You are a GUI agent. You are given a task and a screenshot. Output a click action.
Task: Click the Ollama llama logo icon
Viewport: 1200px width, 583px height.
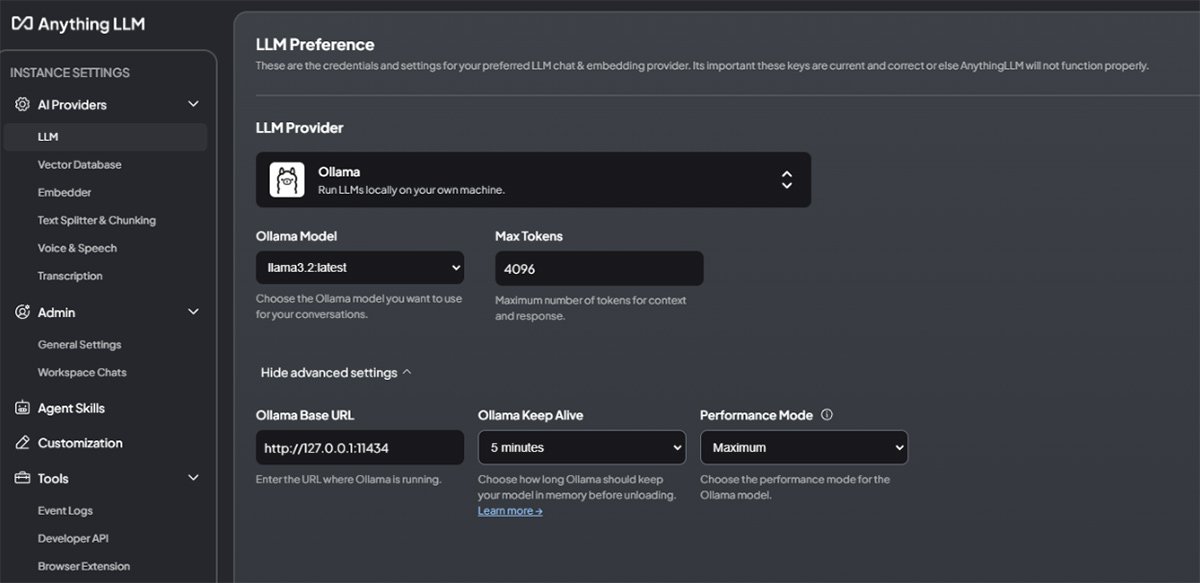287,180
